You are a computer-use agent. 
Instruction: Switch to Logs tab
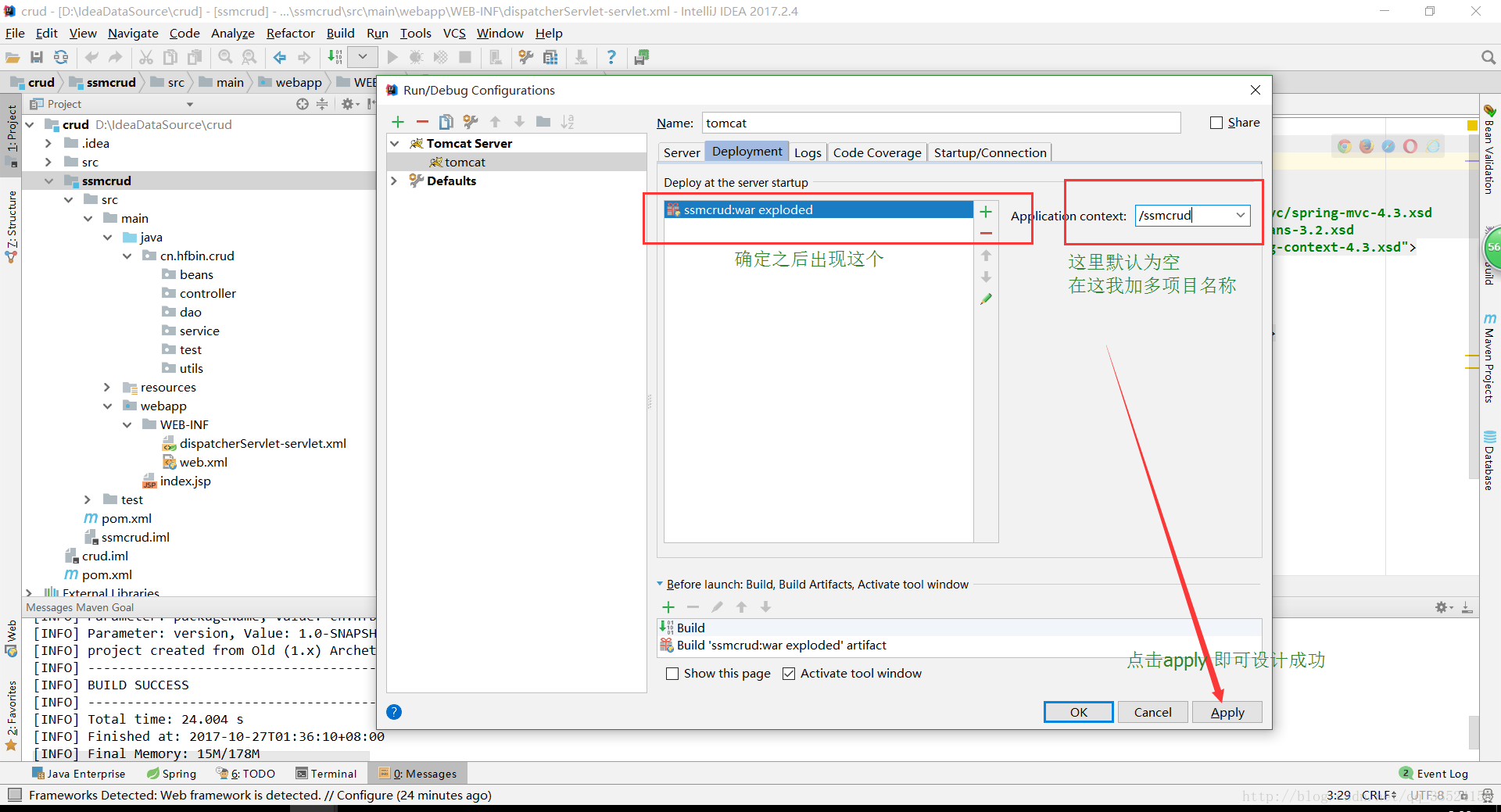click(x=808, y=152)
